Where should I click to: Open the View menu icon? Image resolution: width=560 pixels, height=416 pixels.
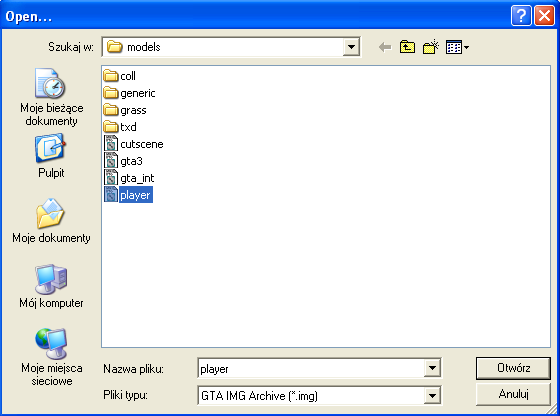[x=458, y=47]
